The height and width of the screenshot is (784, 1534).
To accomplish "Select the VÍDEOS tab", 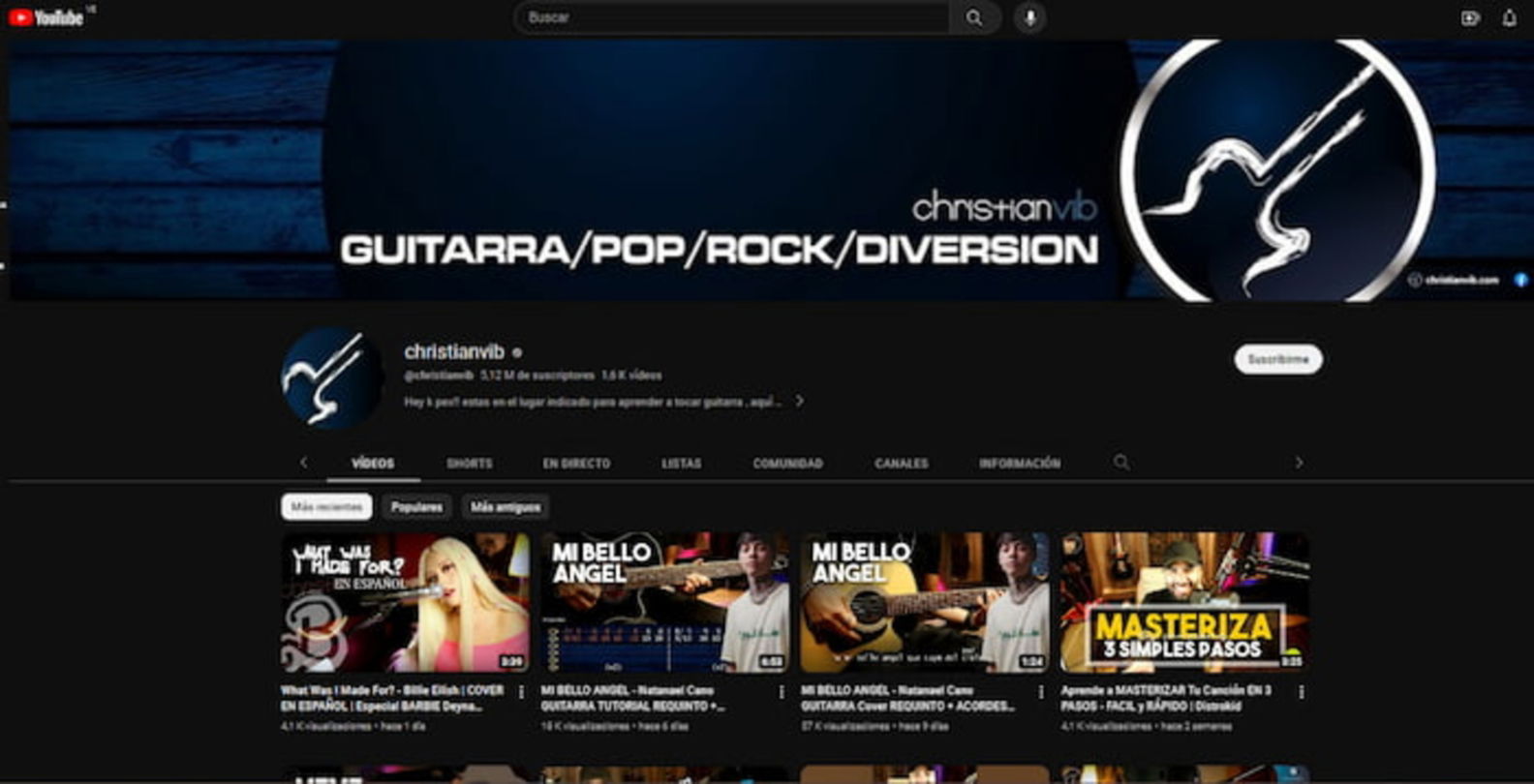I will tap(373, 464).
